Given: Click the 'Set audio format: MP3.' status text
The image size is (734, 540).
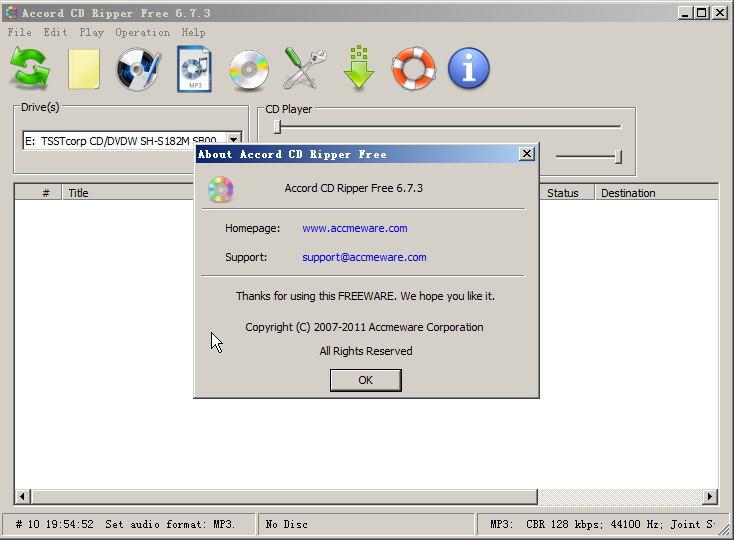Looking at the screenshot, I should (x=170, y=524).
